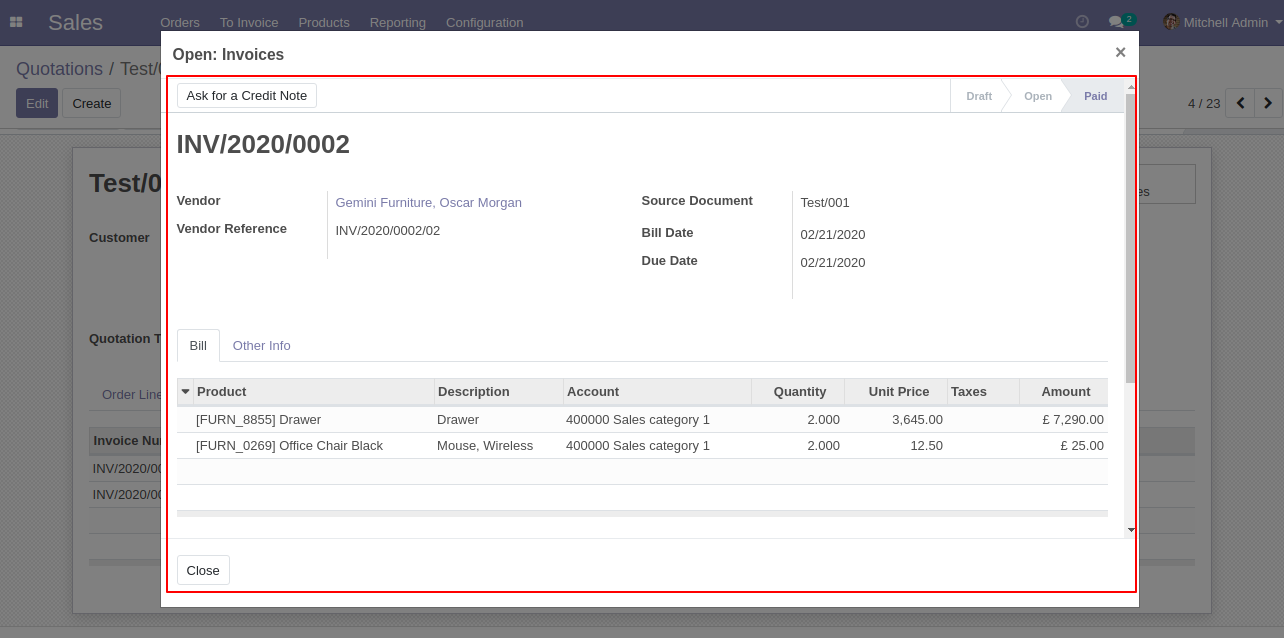This screenshot has height=638, width=1284.
Task: Sort by Account column header
Action: point(657,391)
